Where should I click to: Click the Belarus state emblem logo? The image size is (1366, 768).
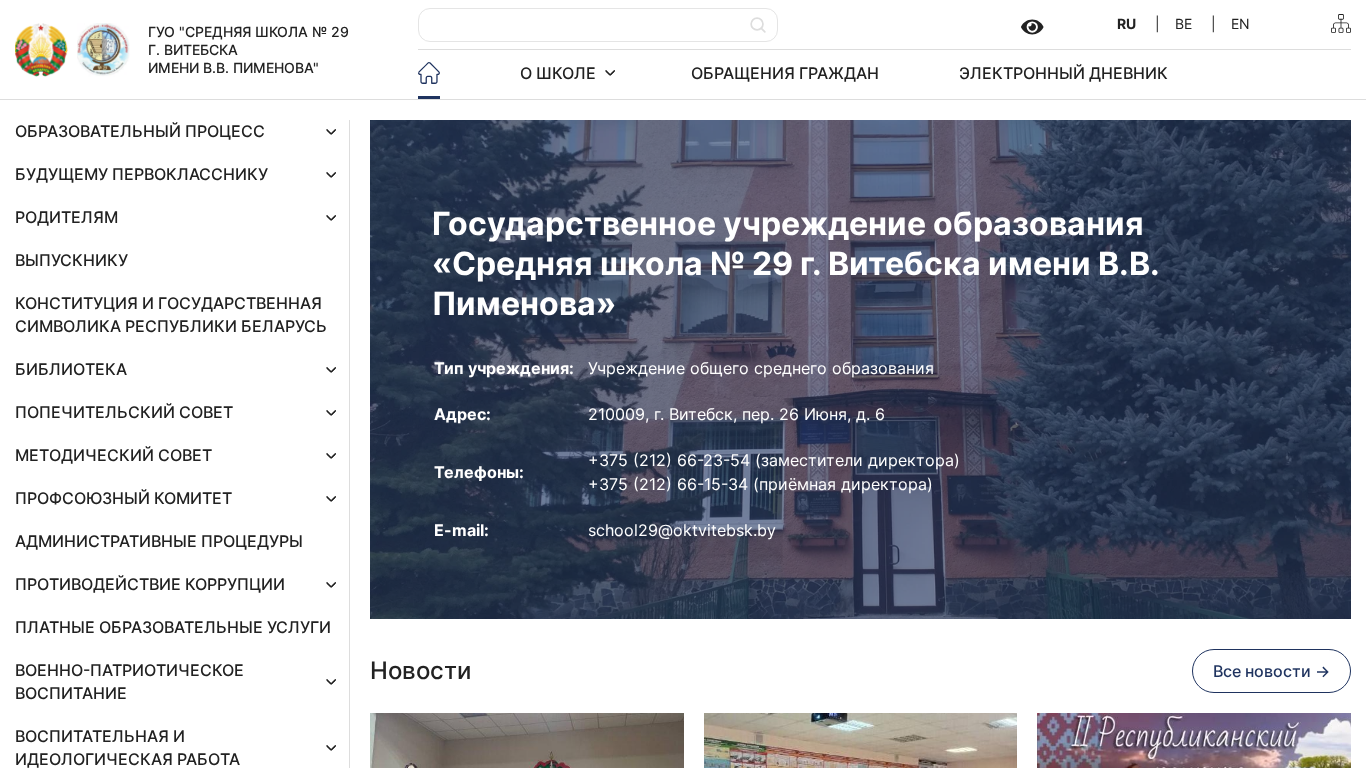pyautogui.click(x=41, y=50)
